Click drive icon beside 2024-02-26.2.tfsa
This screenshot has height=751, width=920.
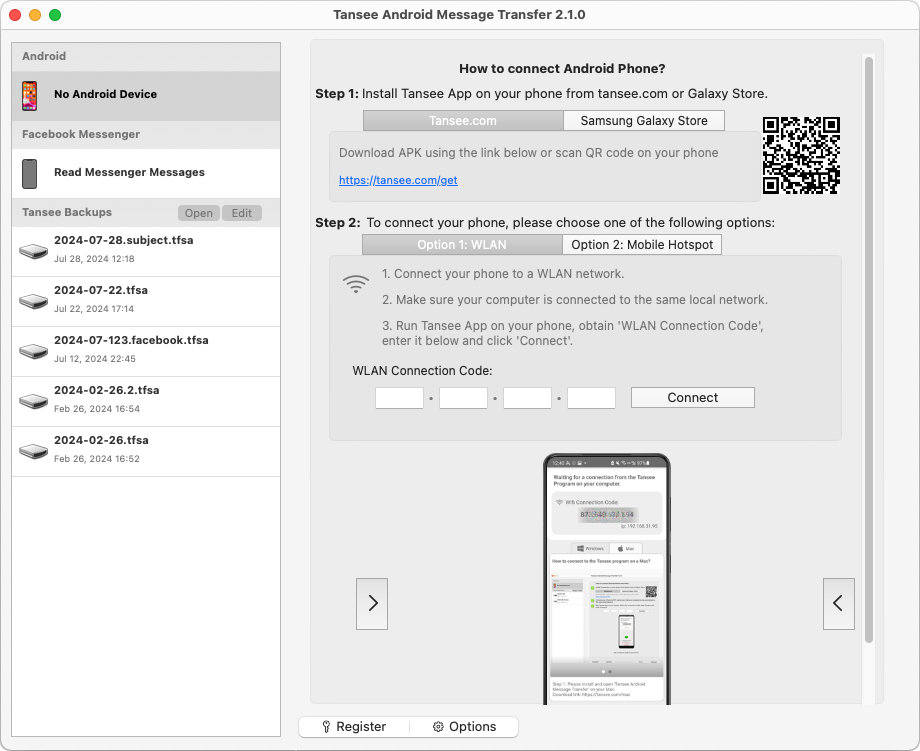pos(33,401)
